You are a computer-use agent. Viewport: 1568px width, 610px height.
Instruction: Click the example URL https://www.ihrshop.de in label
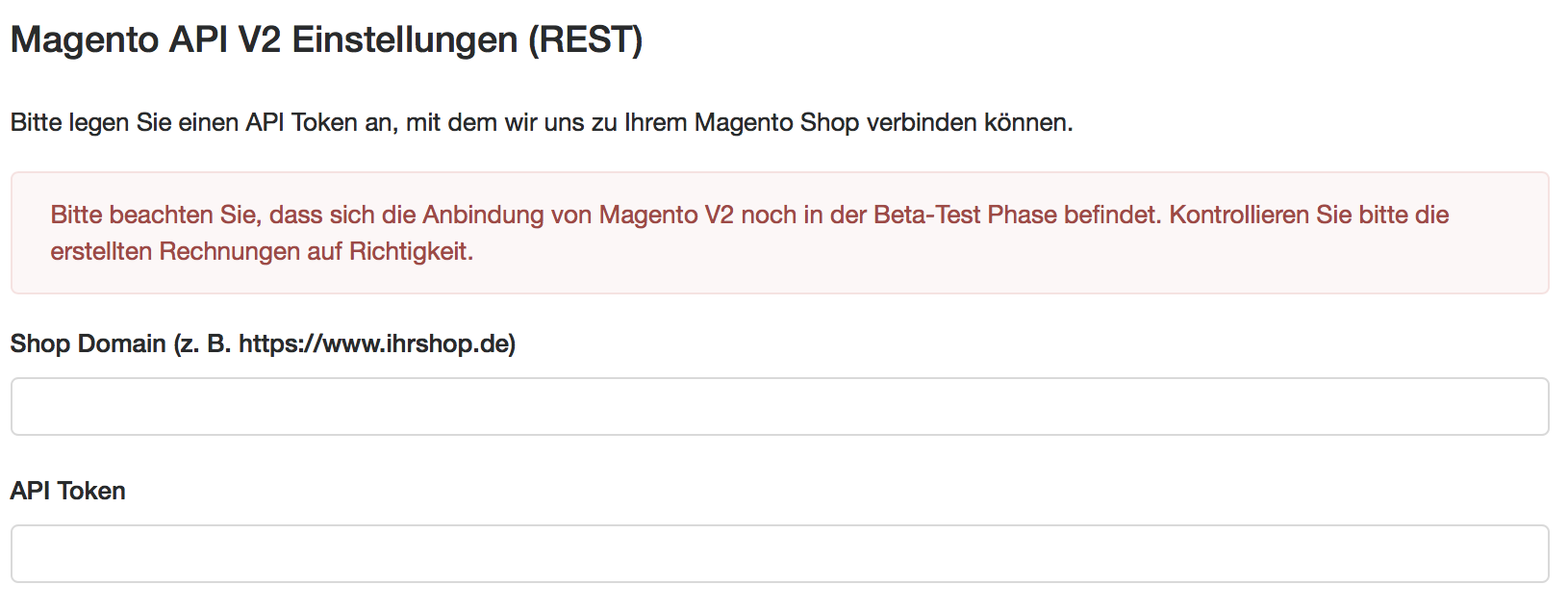click(x=374, y=343)
